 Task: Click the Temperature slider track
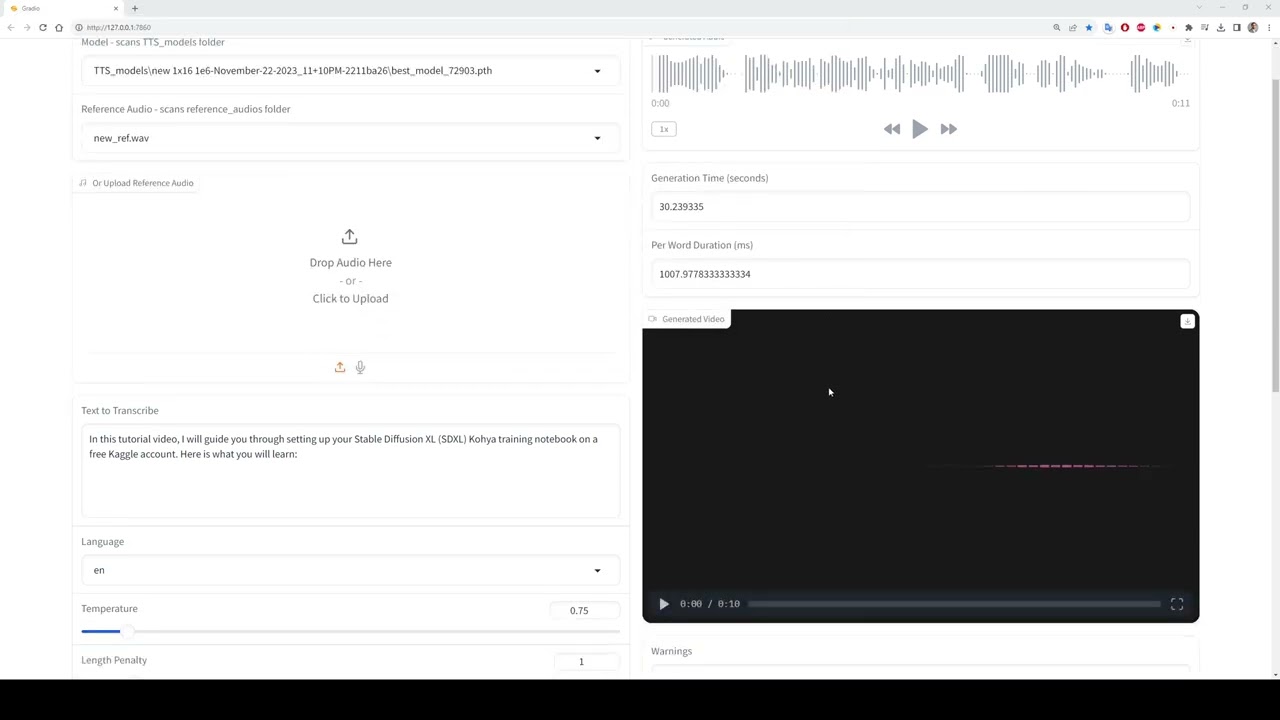(x=350, y=631)
